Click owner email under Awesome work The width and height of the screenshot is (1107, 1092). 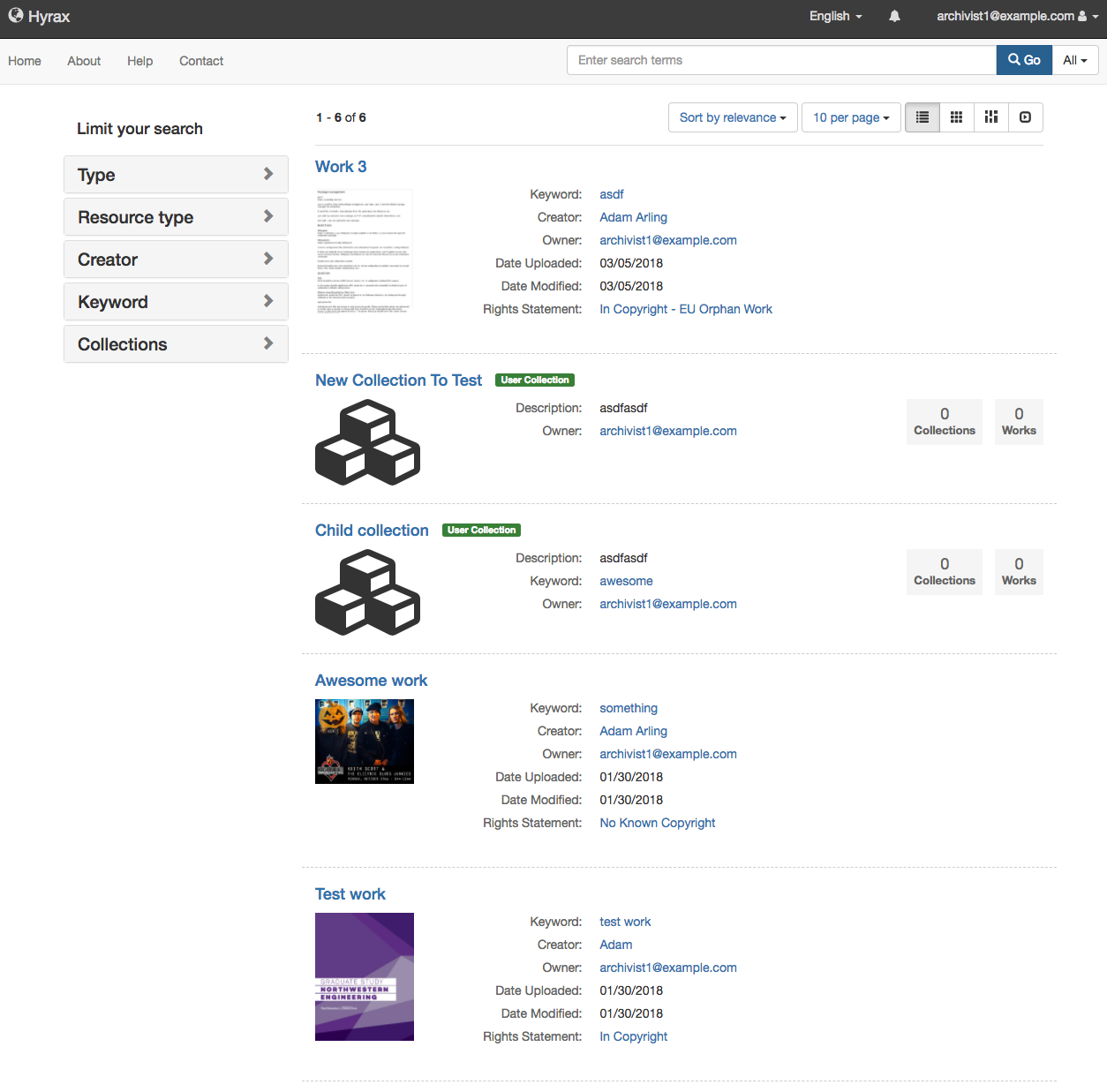tap(668, 754)
